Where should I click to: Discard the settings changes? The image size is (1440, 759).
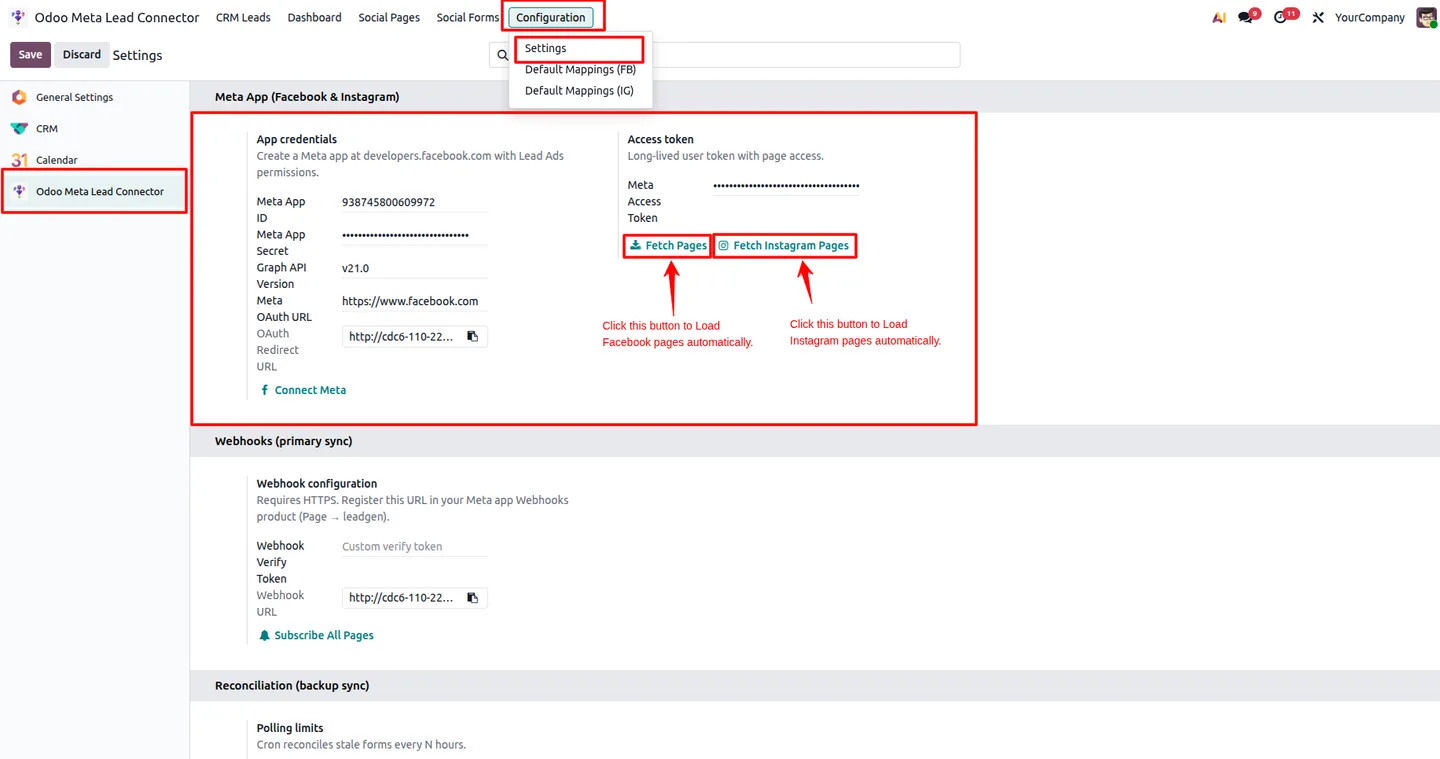point(82,55)
